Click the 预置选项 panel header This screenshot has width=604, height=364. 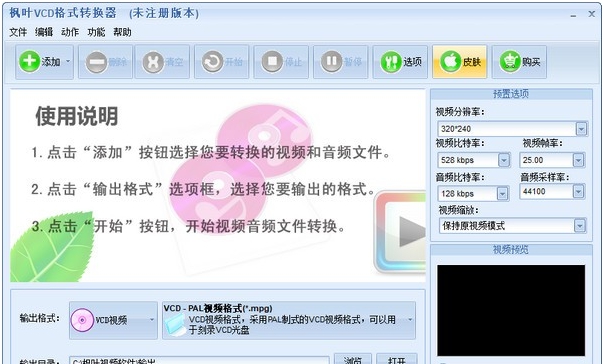(511, 94)
